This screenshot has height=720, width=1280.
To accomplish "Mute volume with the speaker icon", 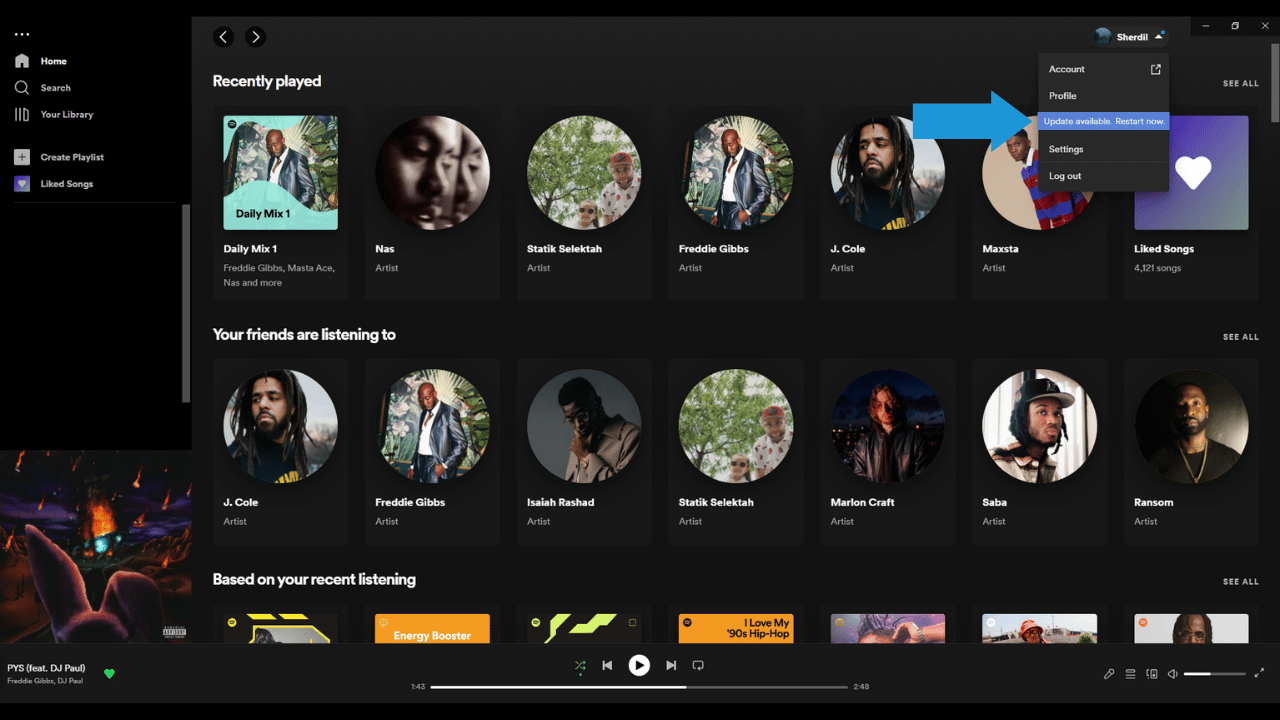I will click(1173, 674).
